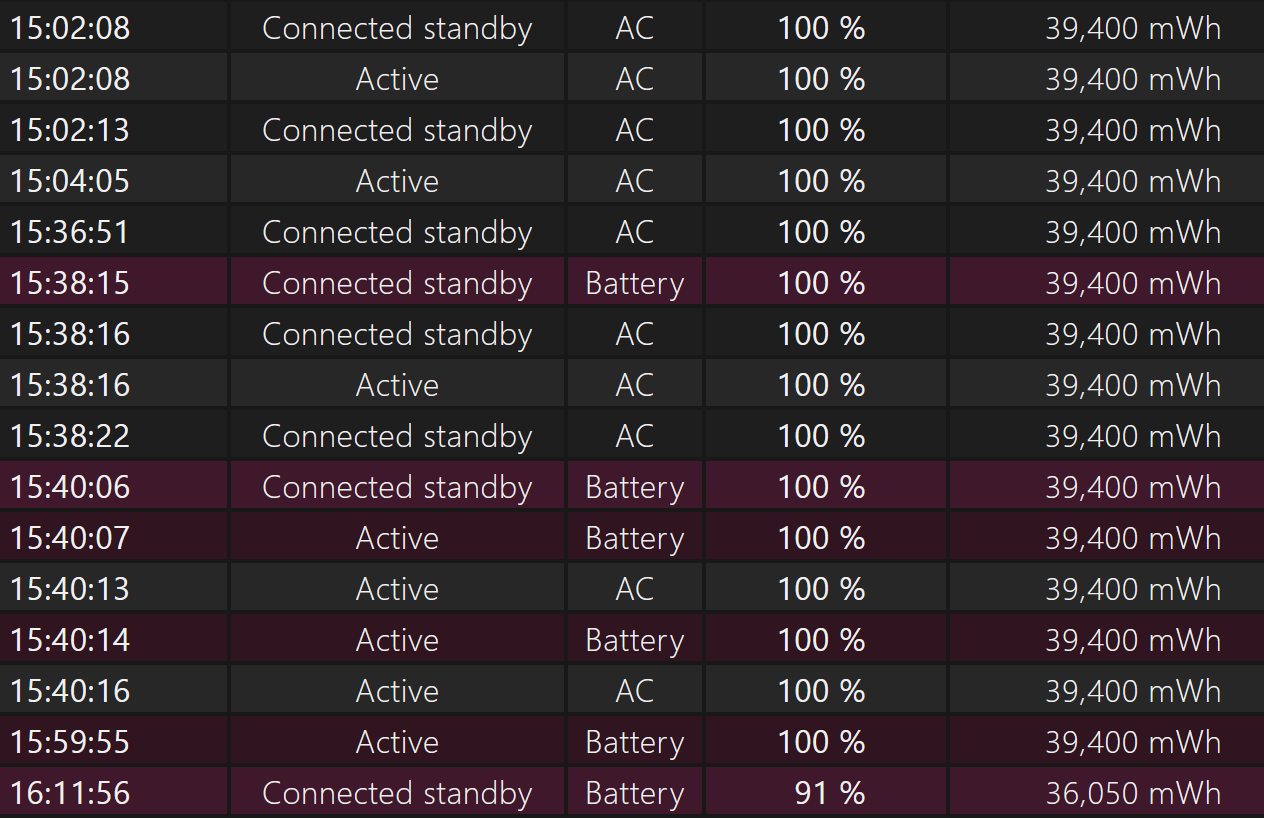Select Battery source in 16:11:56 row
1264x818 pixels.
tap(635, 793)
